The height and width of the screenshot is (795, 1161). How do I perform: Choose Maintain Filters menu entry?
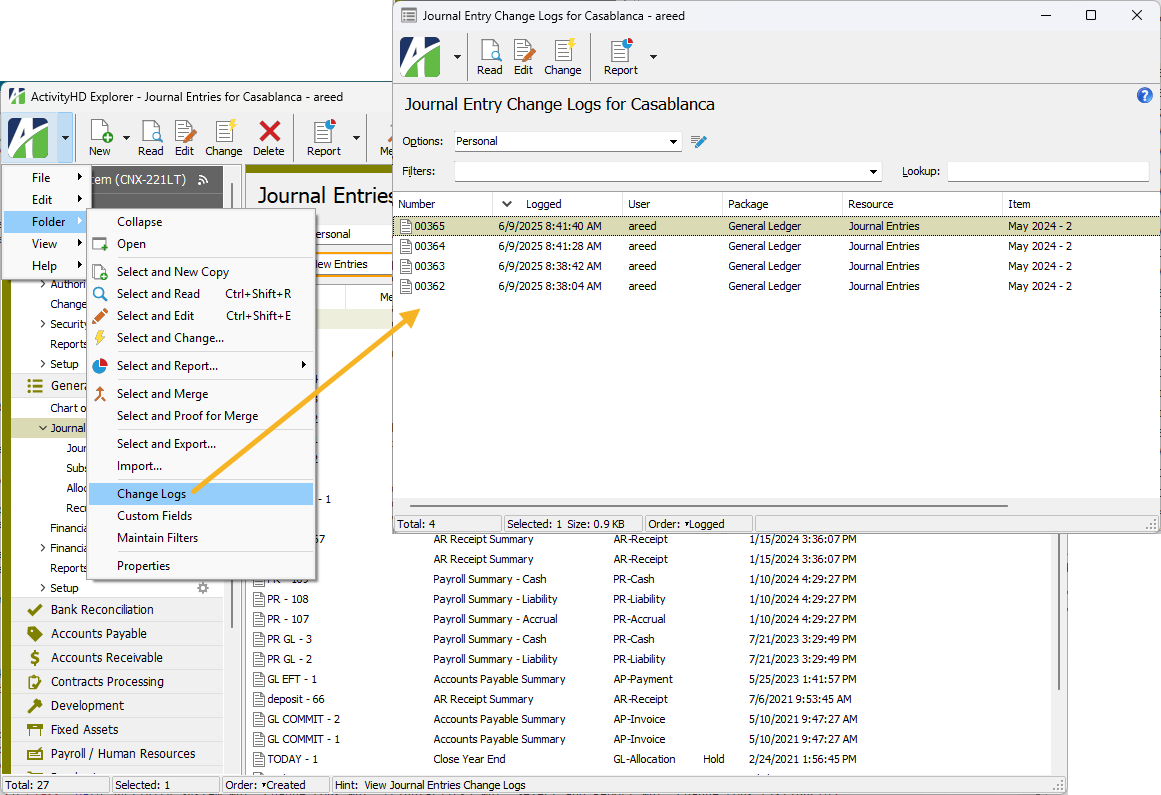[201, 538]
